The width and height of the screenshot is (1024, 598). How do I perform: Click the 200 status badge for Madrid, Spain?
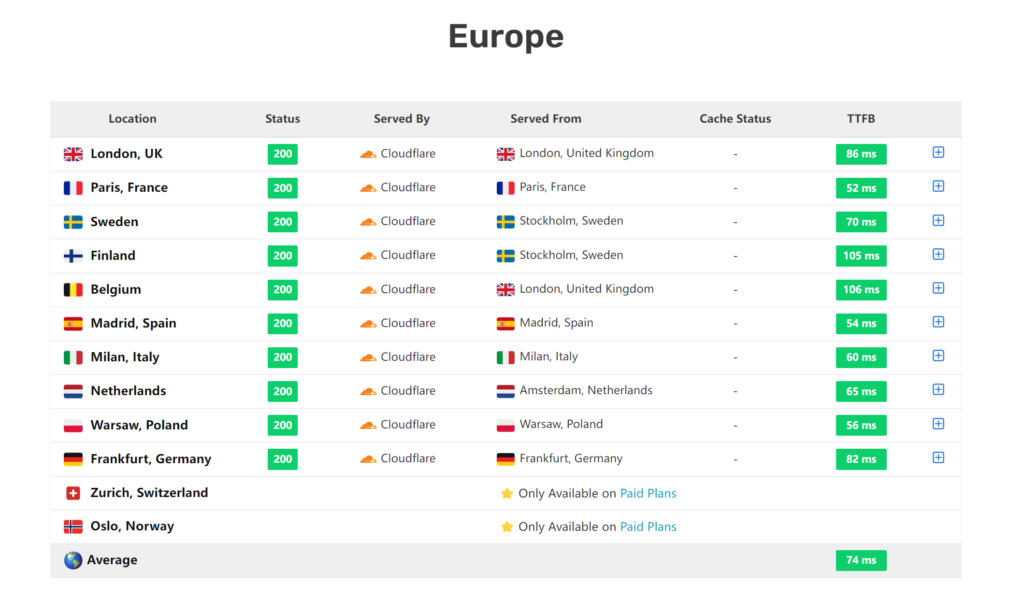pos(282,324)
